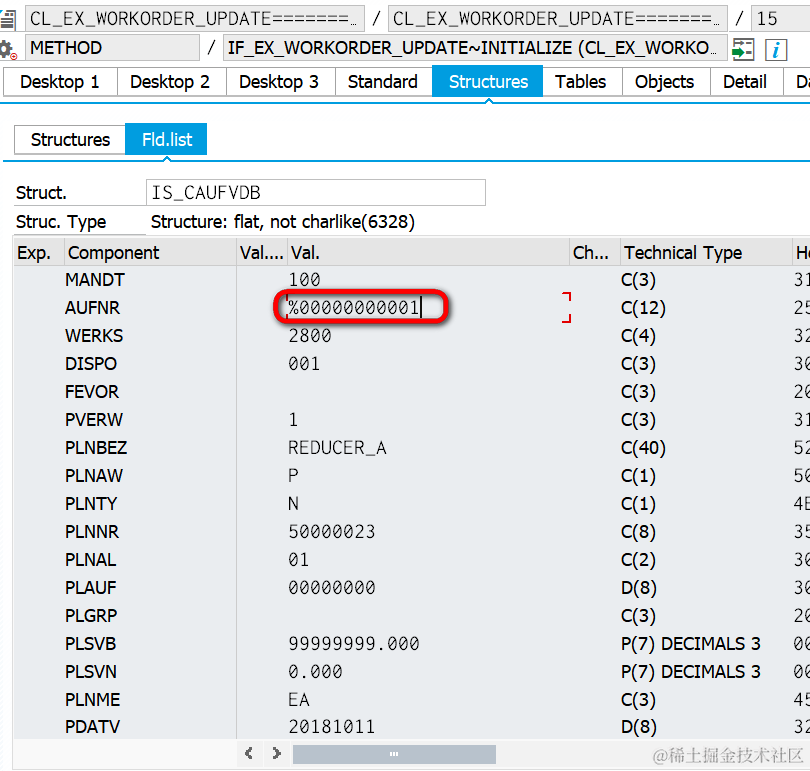The image size is (810, 771).
Task: Select the PLNME component name
Action: tap(92, 699)
